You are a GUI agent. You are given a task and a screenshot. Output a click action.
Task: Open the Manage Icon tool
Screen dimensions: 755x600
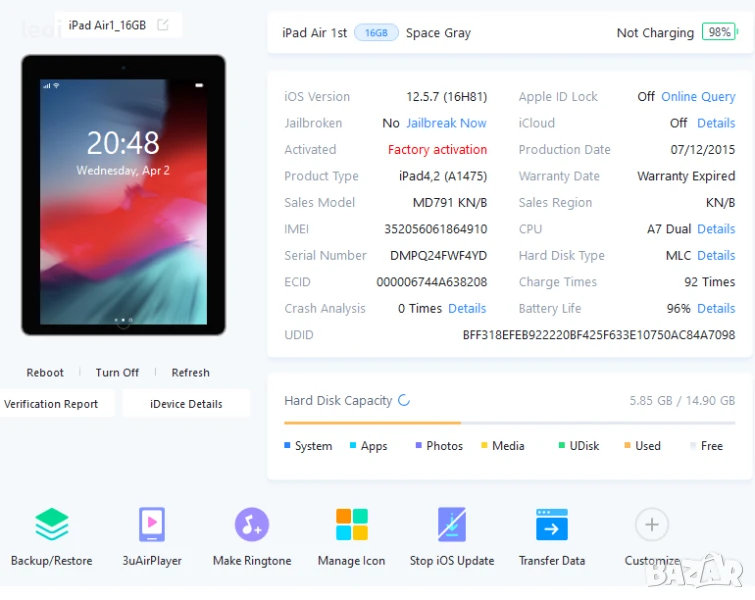[x=351, y=525]
